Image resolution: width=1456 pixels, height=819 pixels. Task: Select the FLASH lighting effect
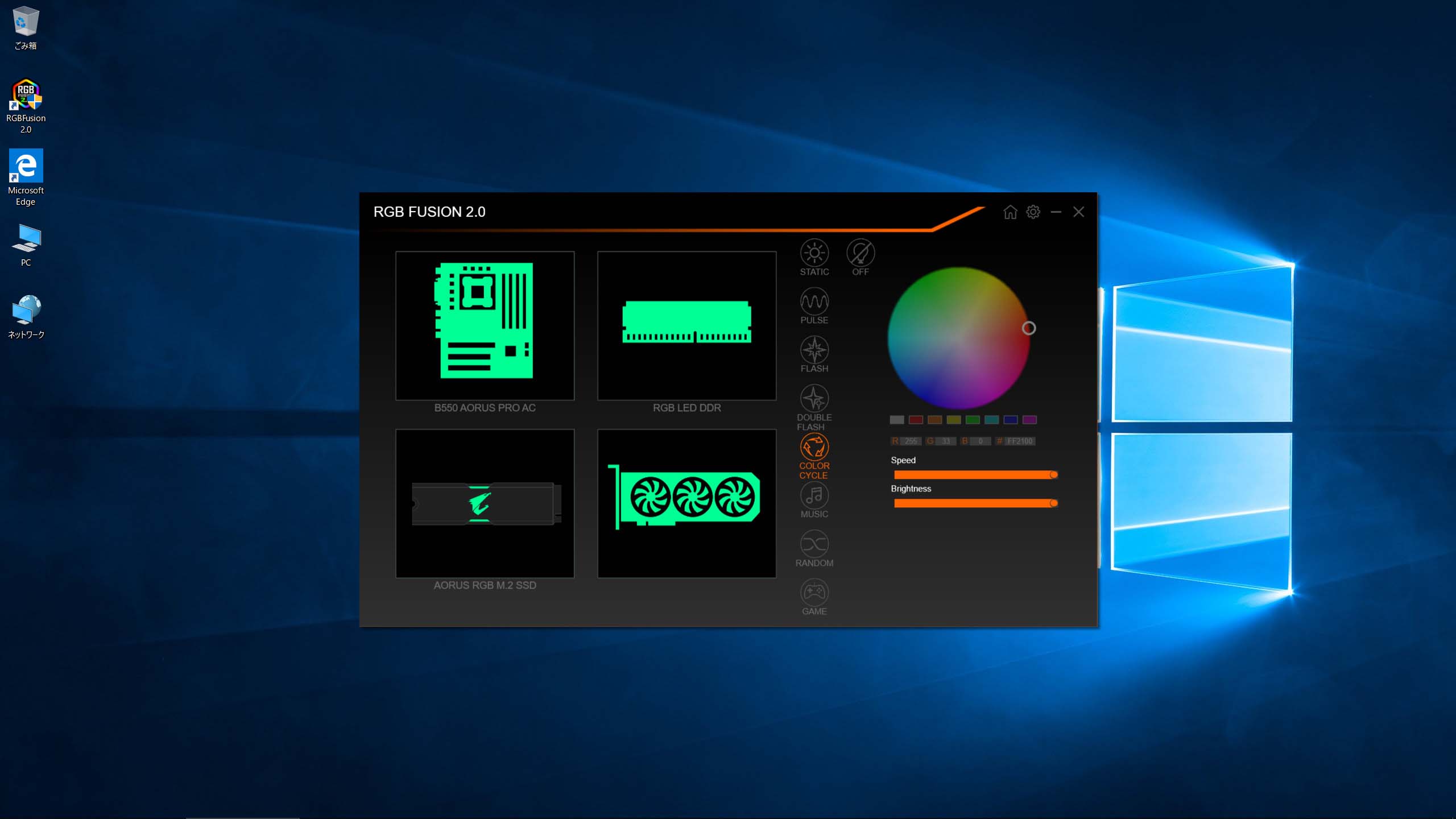814,350
